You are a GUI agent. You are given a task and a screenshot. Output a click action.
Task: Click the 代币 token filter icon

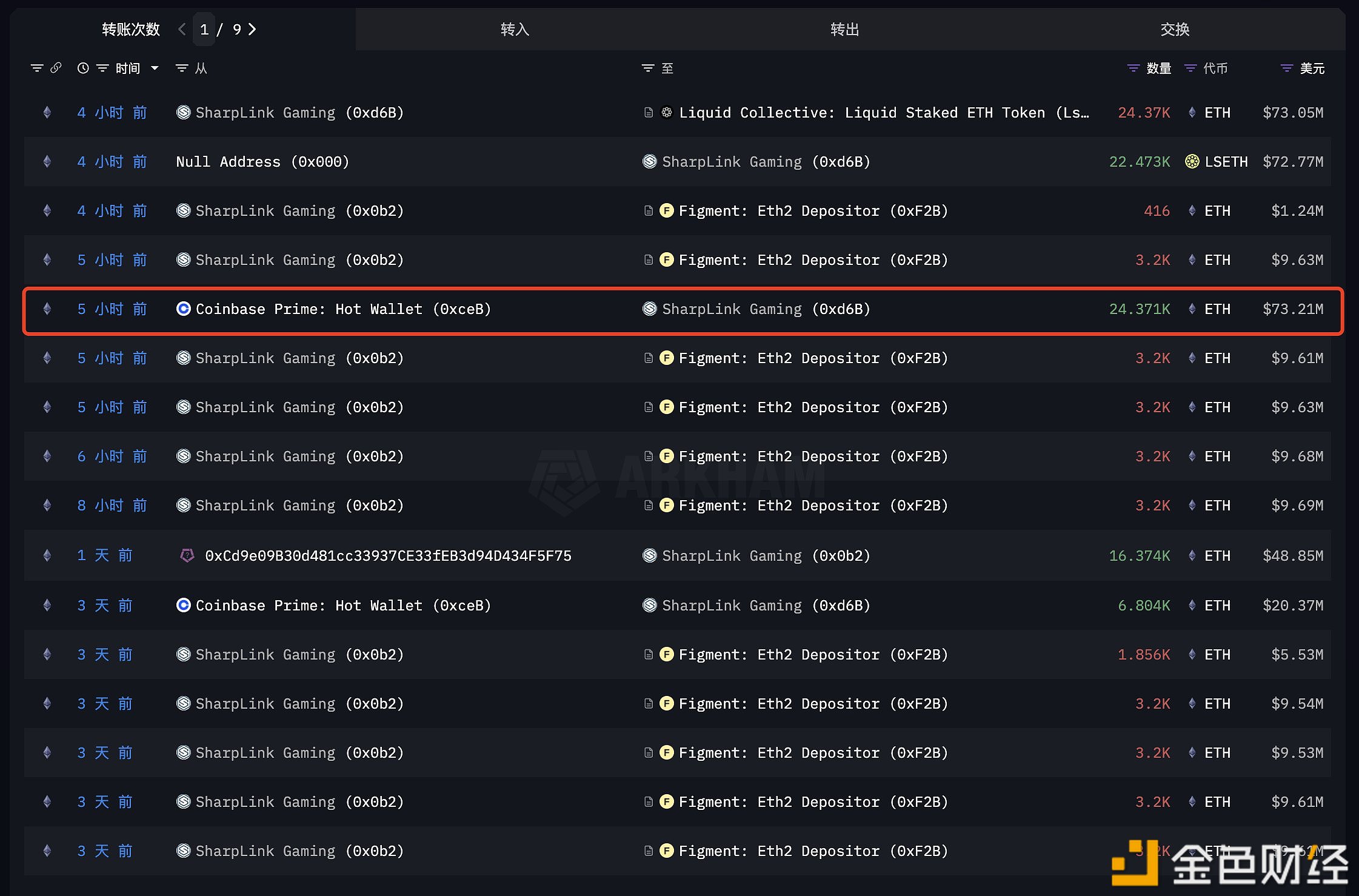1190,69
